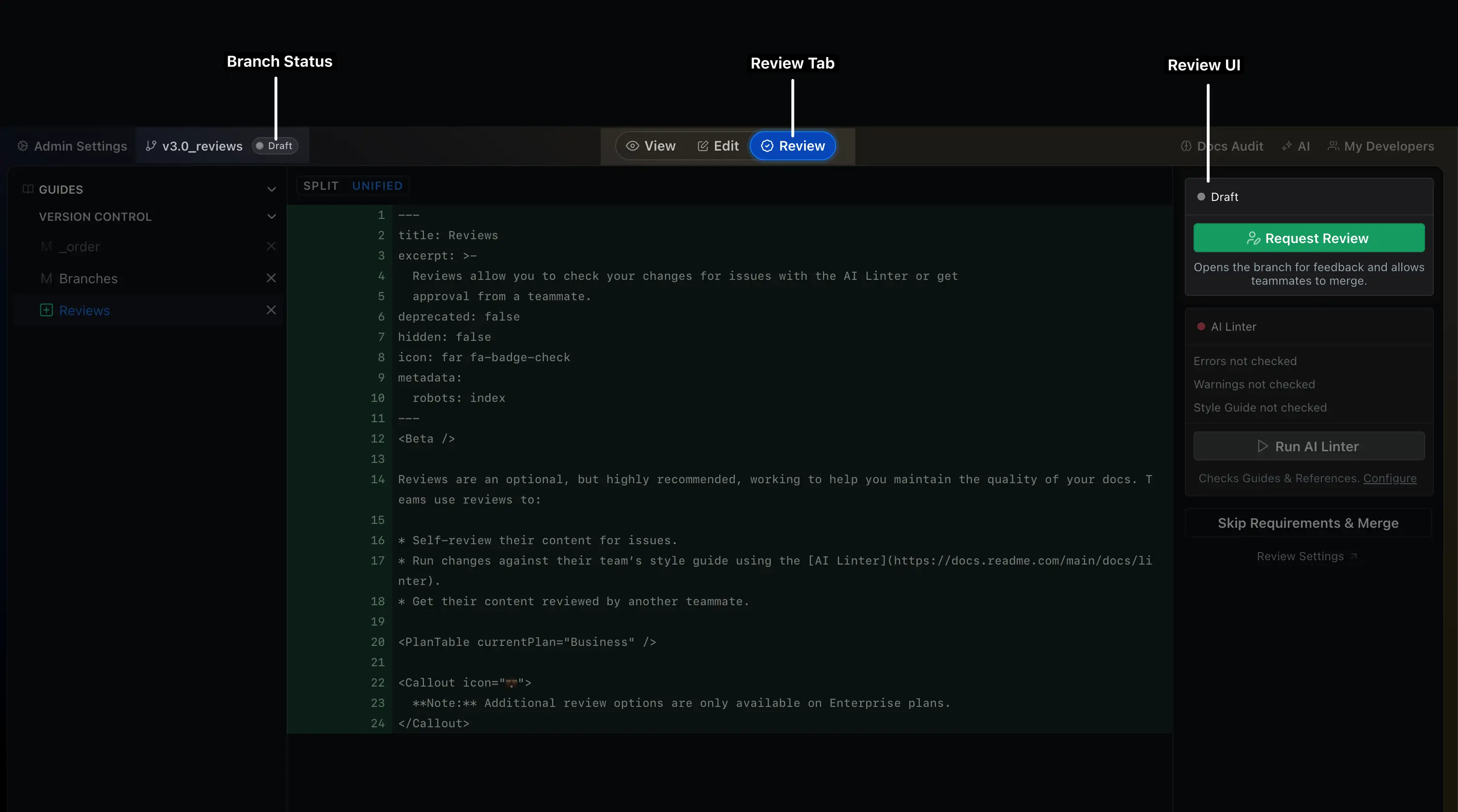Click Skip Requirements & Merge

click(1308, 523)
